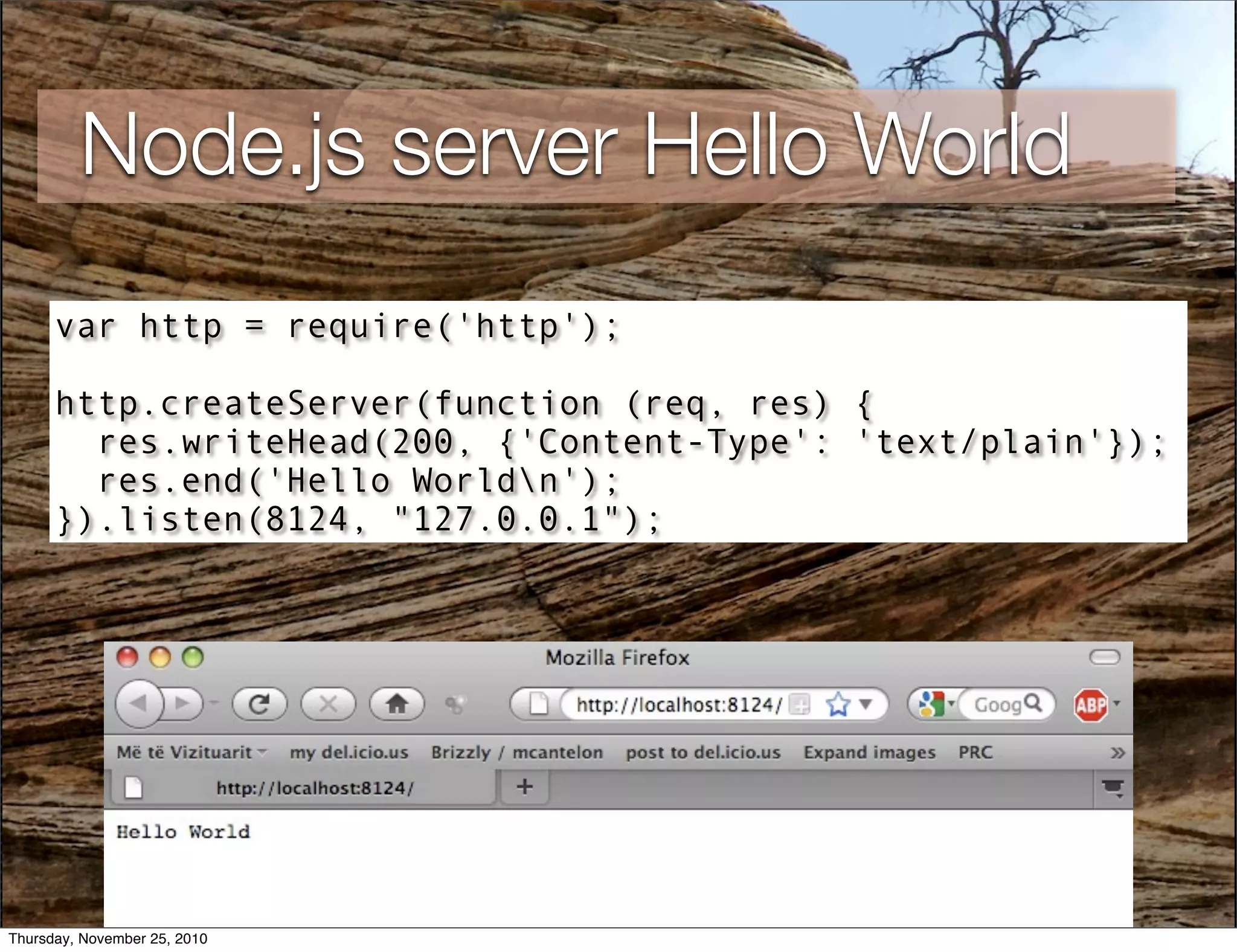
Task: Click Expand images bookmarklet
Action: (869, 753)
